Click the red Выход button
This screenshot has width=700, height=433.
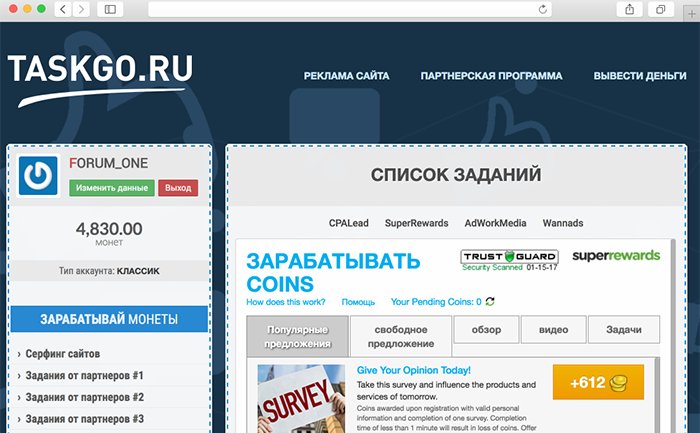point(178,188)
